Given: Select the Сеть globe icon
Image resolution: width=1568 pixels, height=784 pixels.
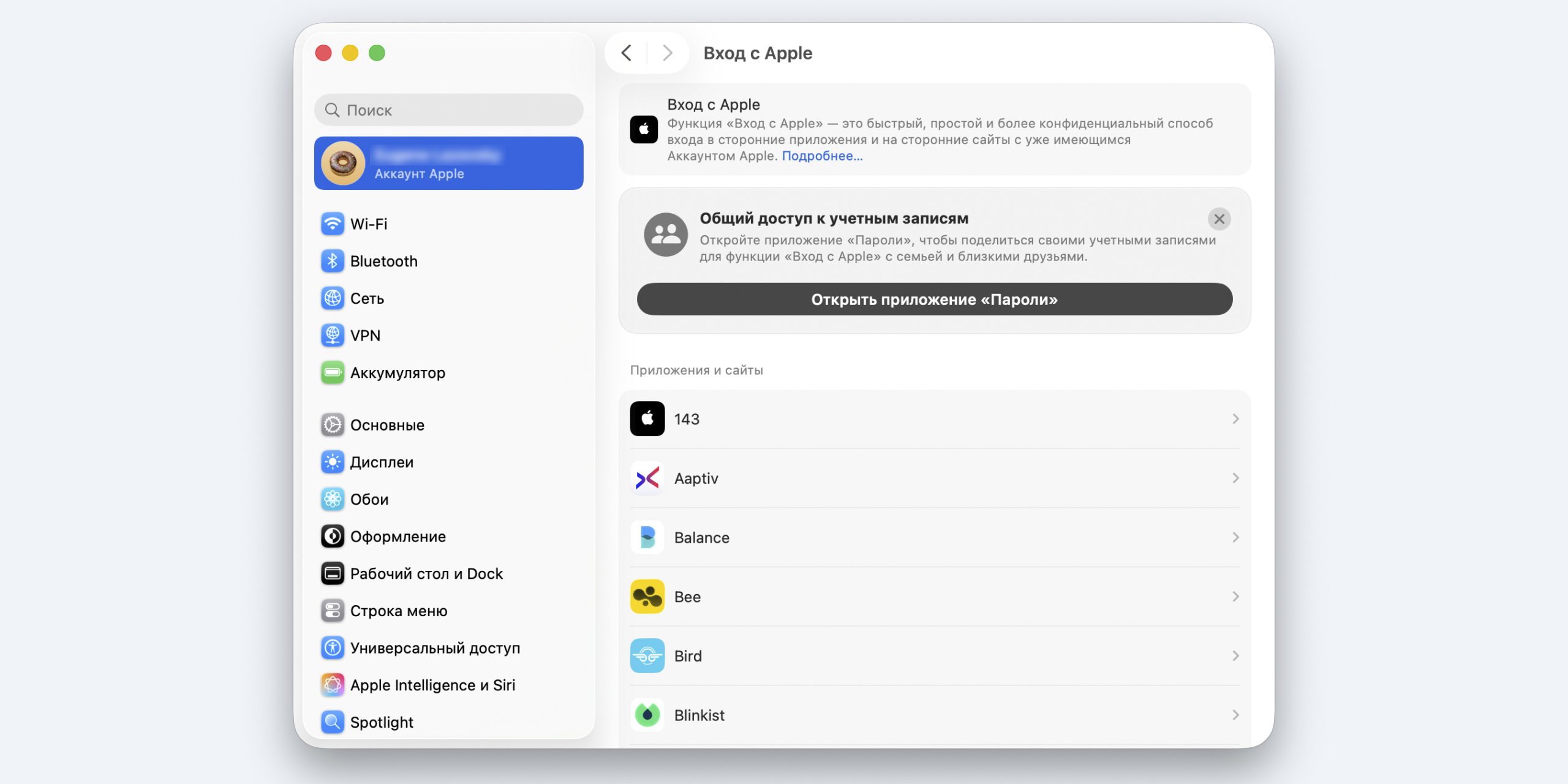Looking at the screenshot, I should [333, 298].
